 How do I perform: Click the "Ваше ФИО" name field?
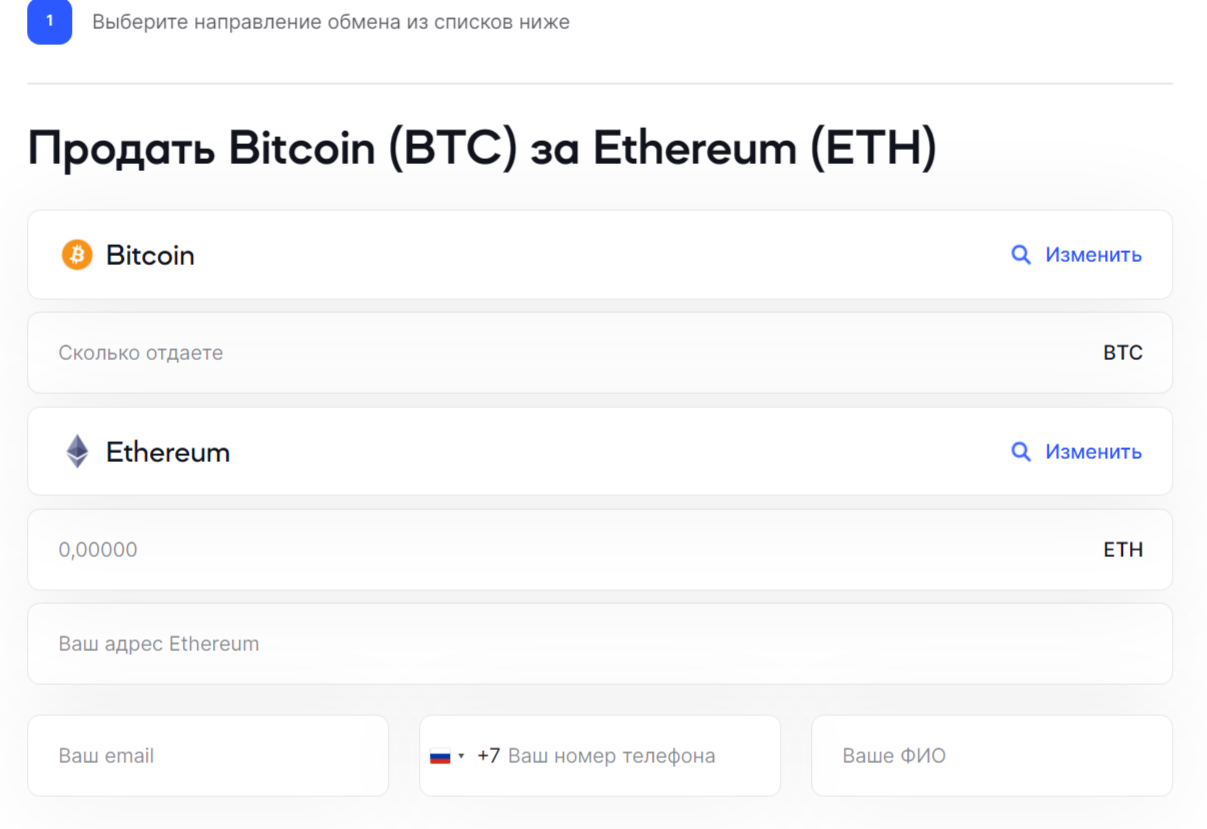tap(991, 756)
